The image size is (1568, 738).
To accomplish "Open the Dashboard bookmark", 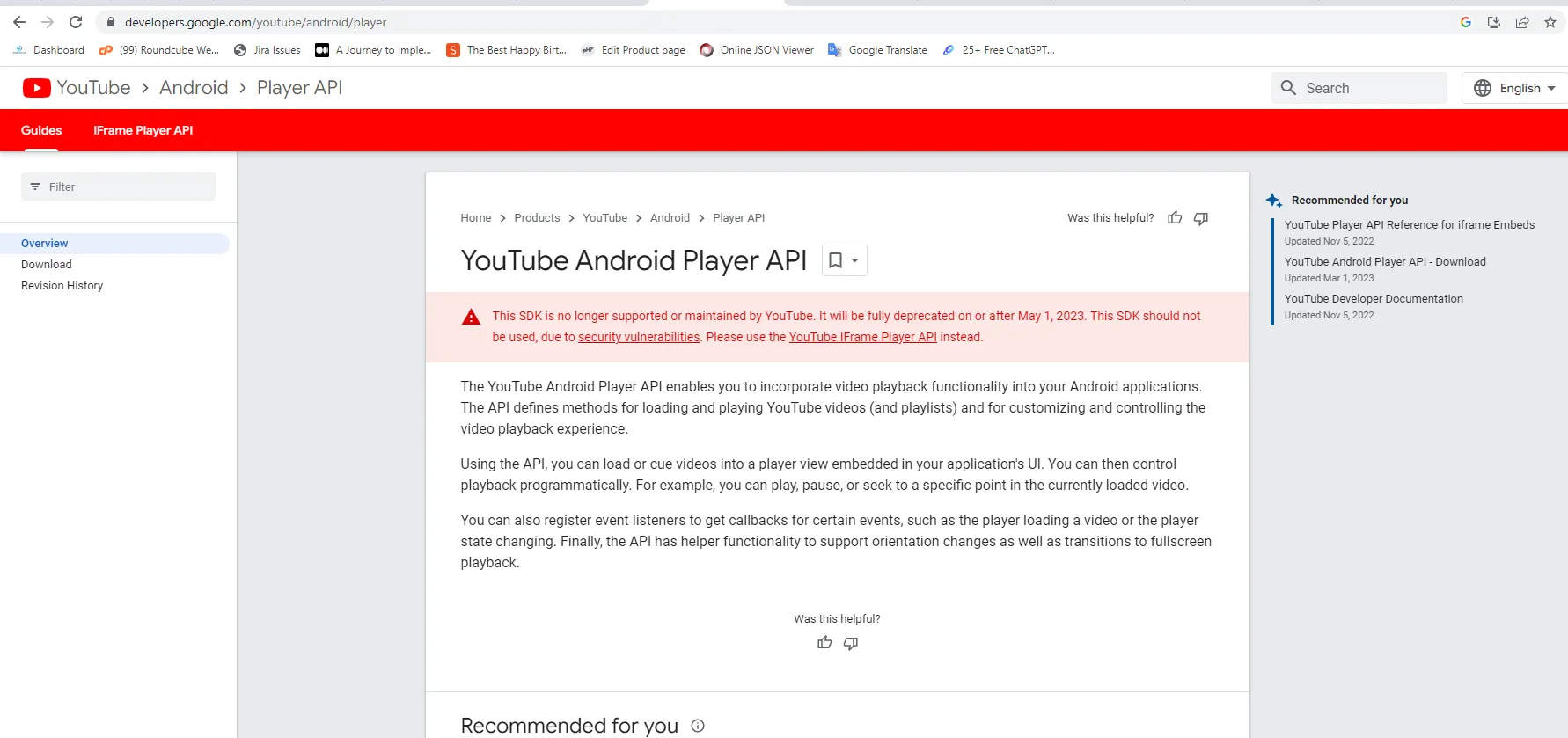I will (x=49, y=50).
